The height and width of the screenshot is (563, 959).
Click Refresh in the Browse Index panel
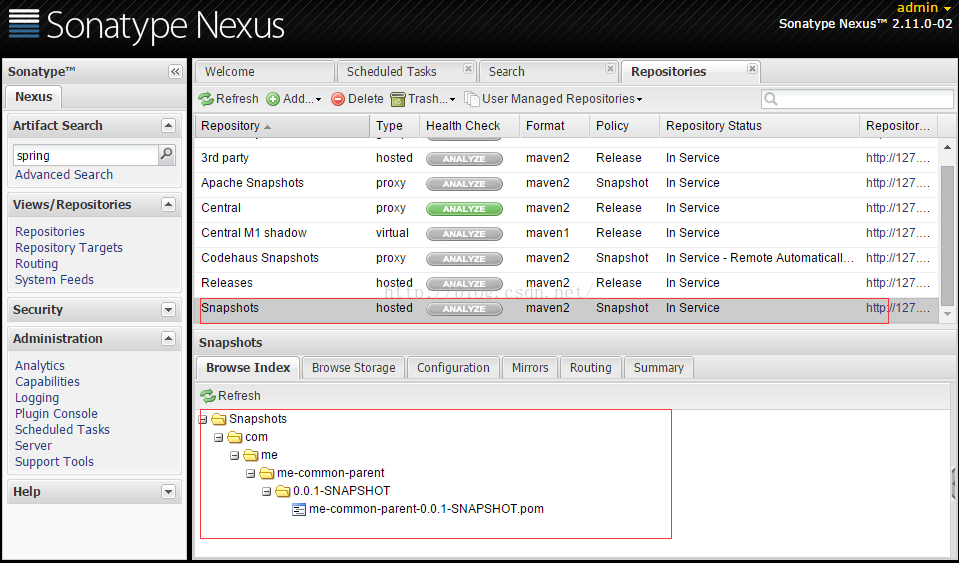pyautogui.click(x=231, y=396)
